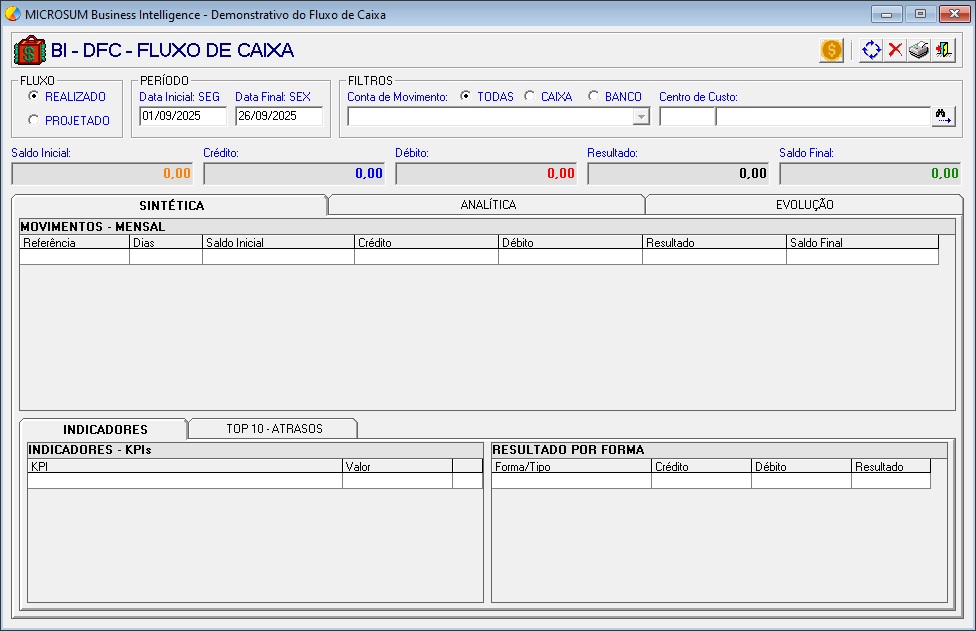Viewport: 976px width, 631px height.
Task: Restore the MICROSUM window size
Action: (x=920, y=14)
